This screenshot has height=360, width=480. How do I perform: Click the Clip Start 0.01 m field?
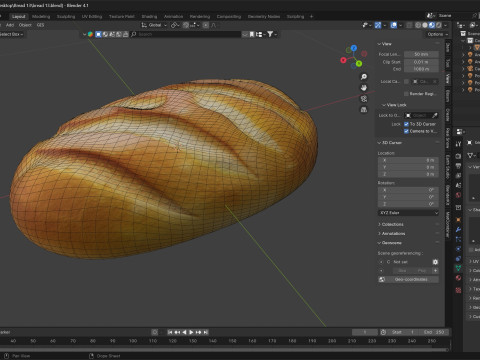[421, 62]
